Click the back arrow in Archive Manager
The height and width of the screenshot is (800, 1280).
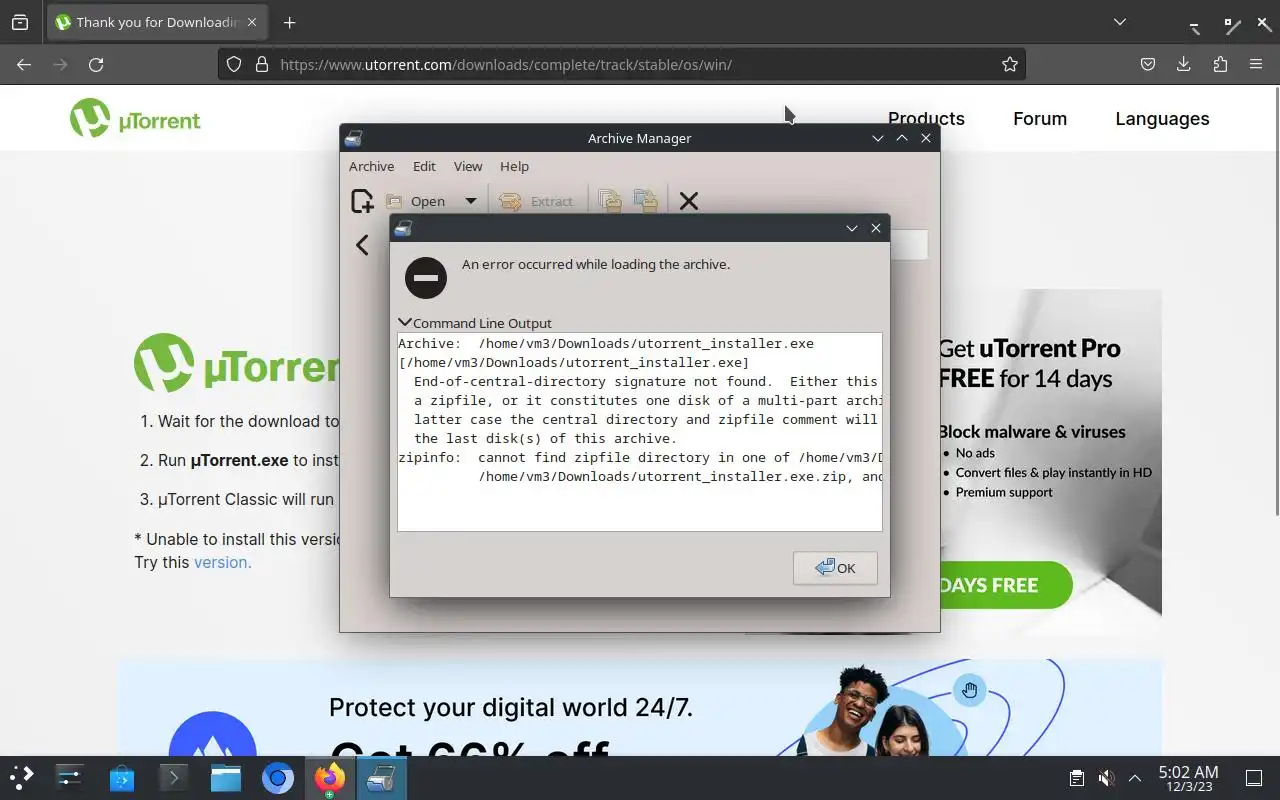coord(362,245)
